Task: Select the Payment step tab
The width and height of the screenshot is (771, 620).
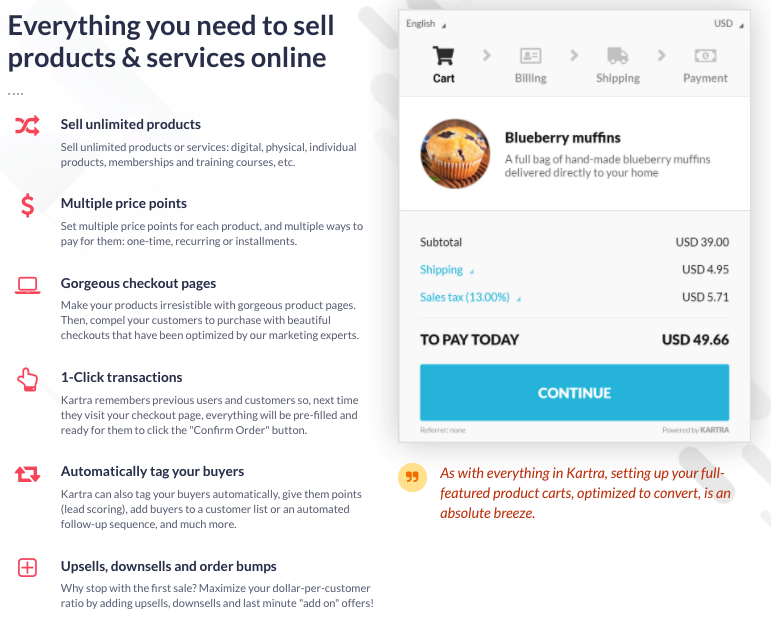Action: [x=705, y=66]
